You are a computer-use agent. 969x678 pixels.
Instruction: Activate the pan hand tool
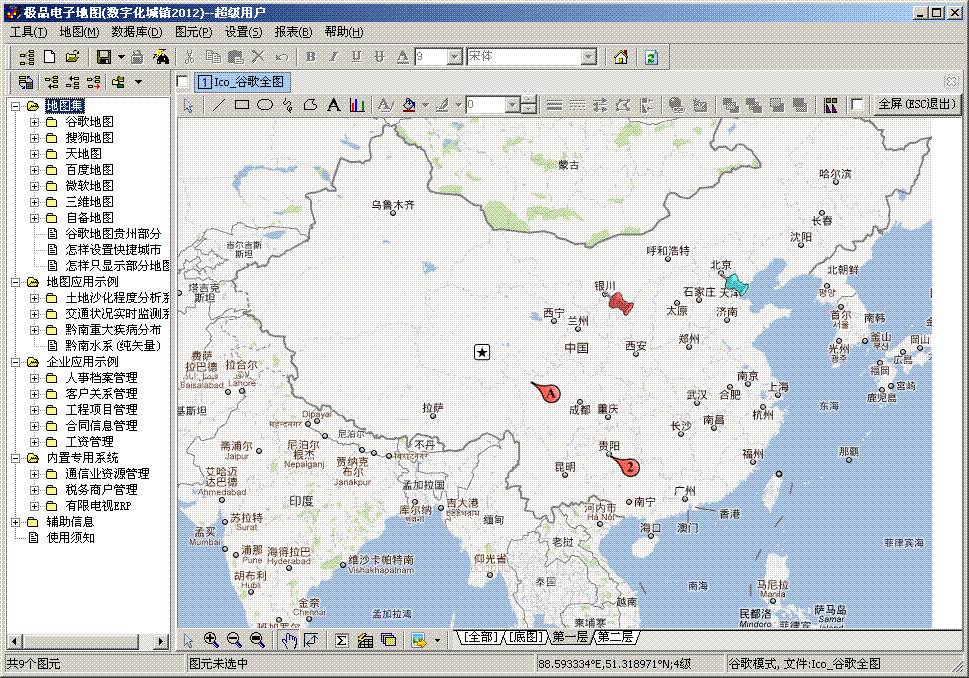[289, 640]
